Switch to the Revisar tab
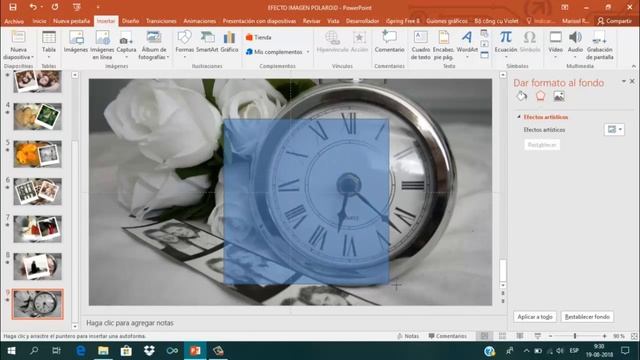Screen dimensions: 640x360 [x=311, y=21]
